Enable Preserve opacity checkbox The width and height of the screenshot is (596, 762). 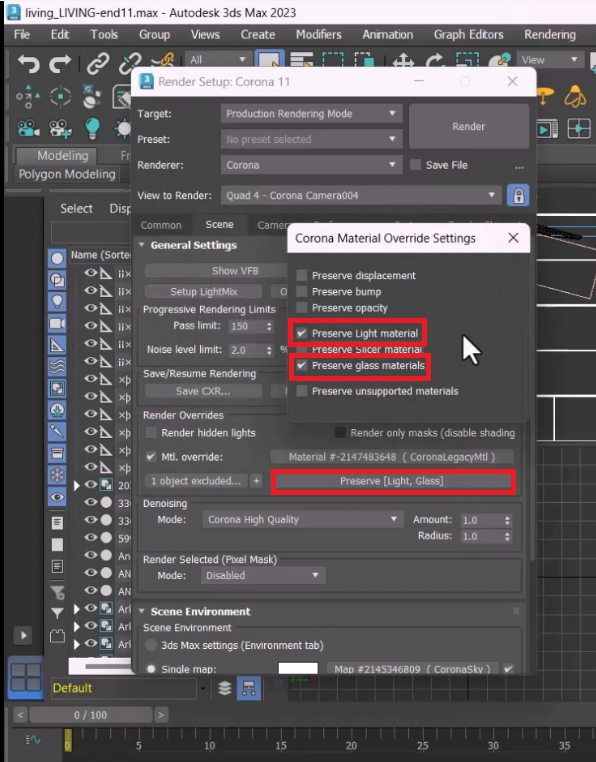pos(302,308)
